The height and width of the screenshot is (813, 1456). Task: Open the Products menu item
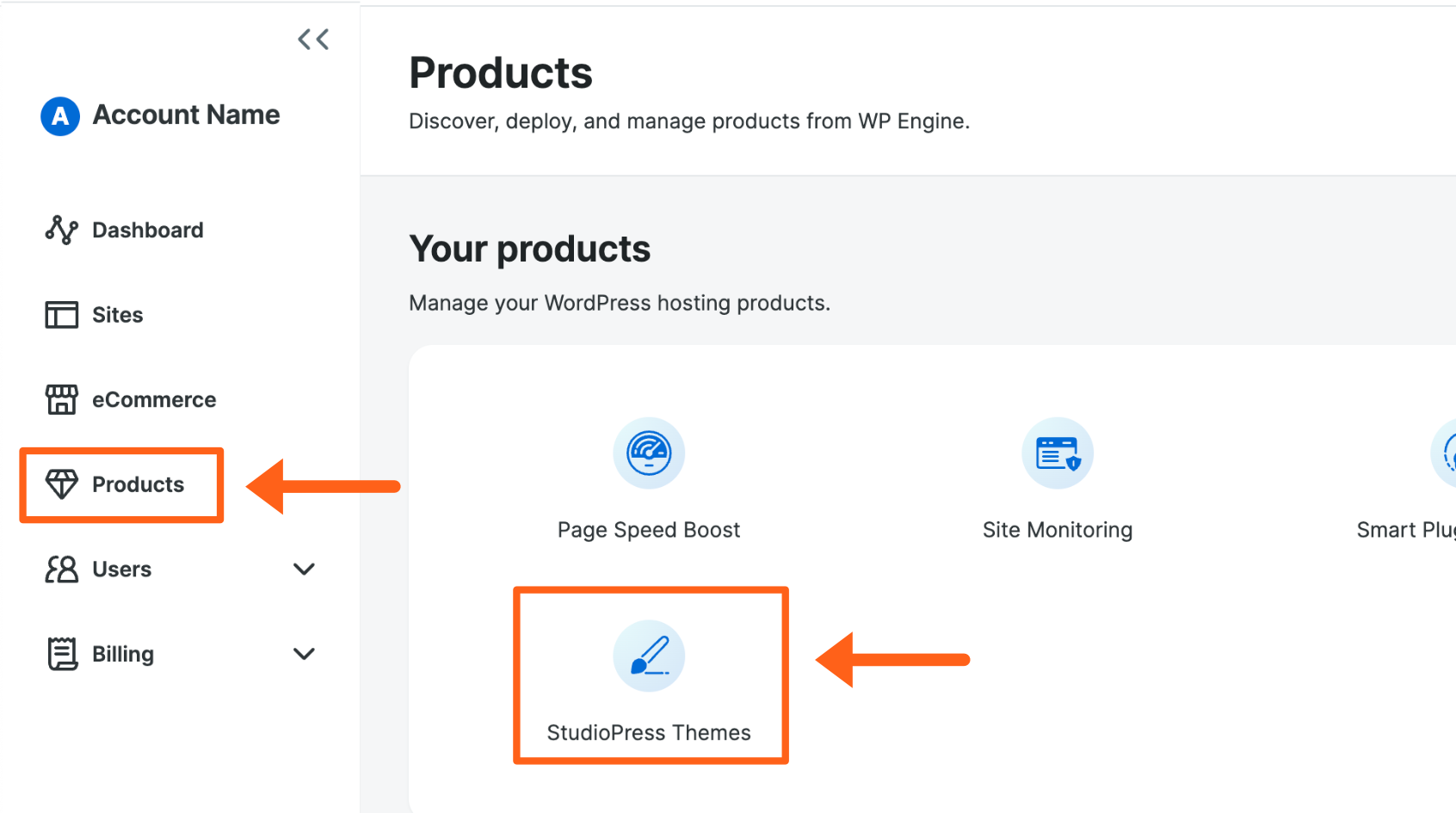pos(138,484)
